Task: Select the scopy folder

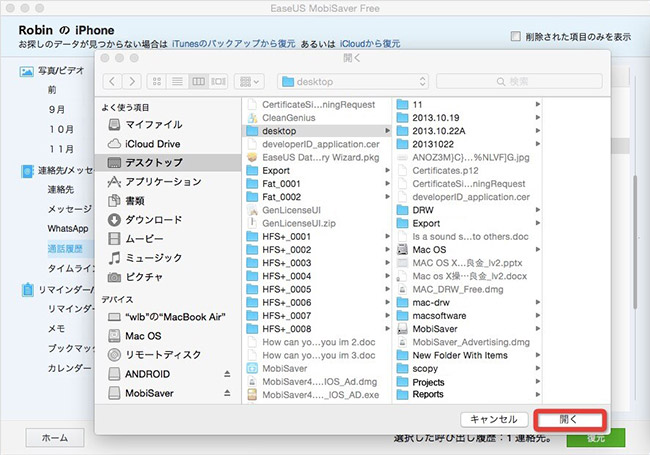Action: [468, 368]
